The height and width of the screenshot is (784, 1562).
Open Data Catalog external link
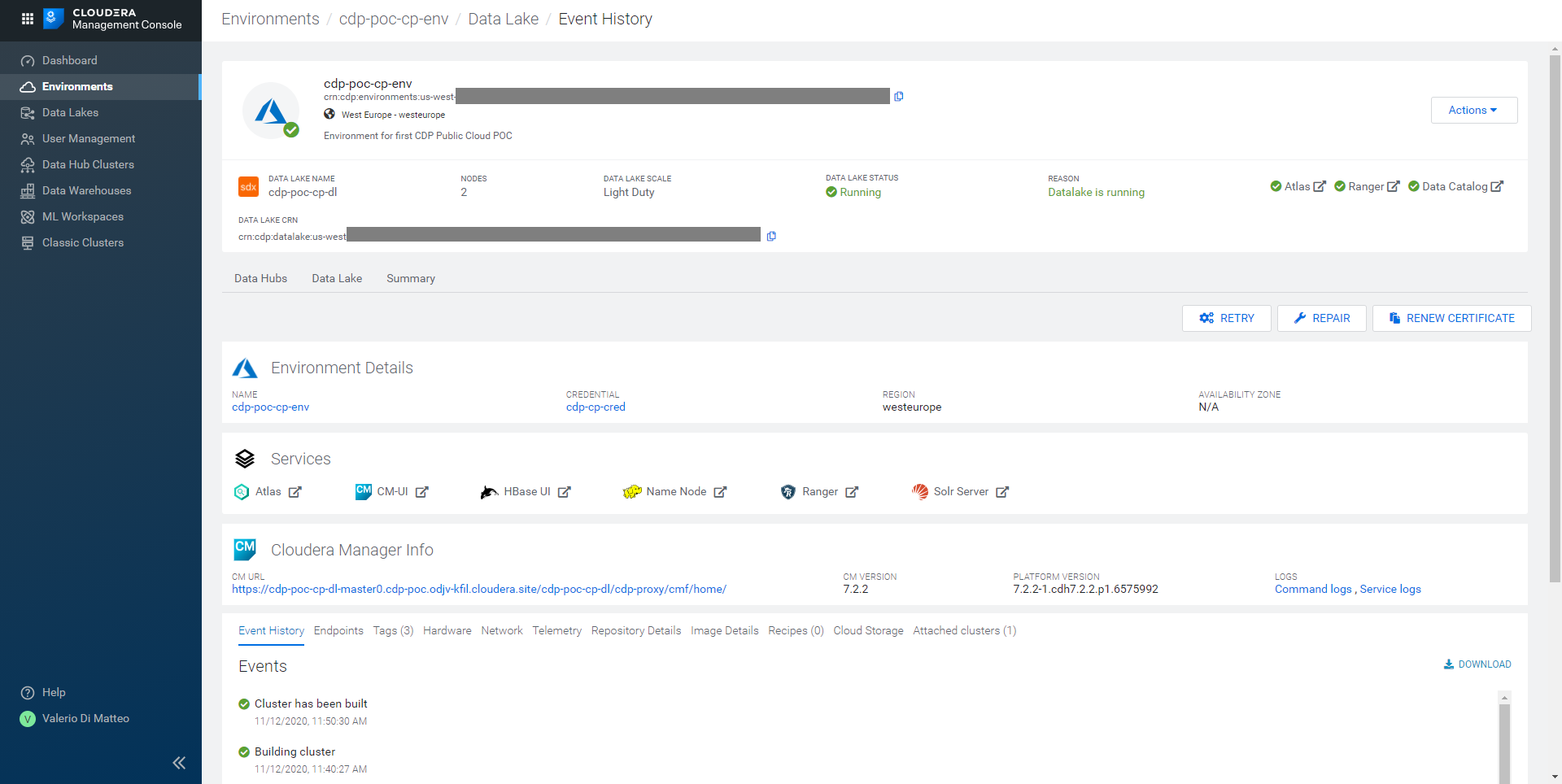[1497, 186]
